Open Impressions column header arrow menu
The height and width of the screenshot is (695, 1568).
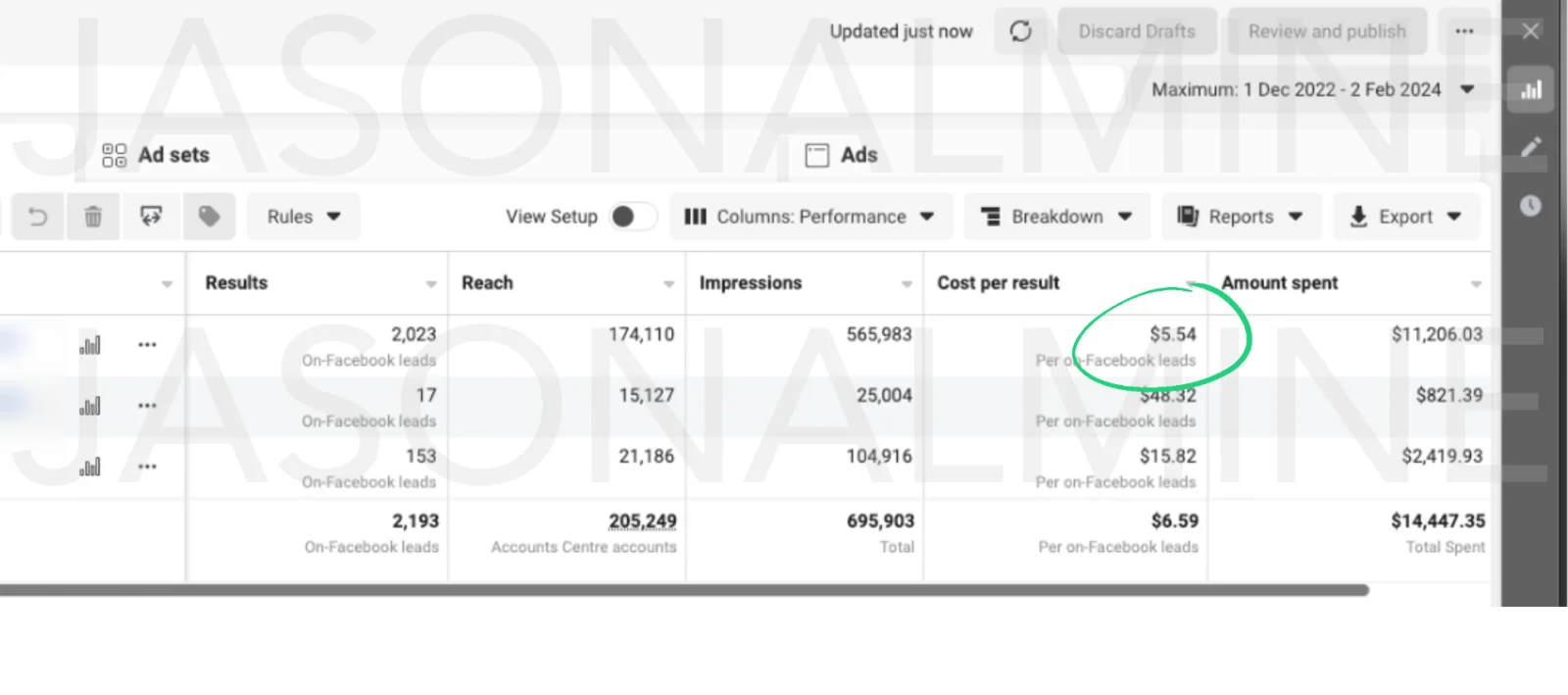(906, 284)
